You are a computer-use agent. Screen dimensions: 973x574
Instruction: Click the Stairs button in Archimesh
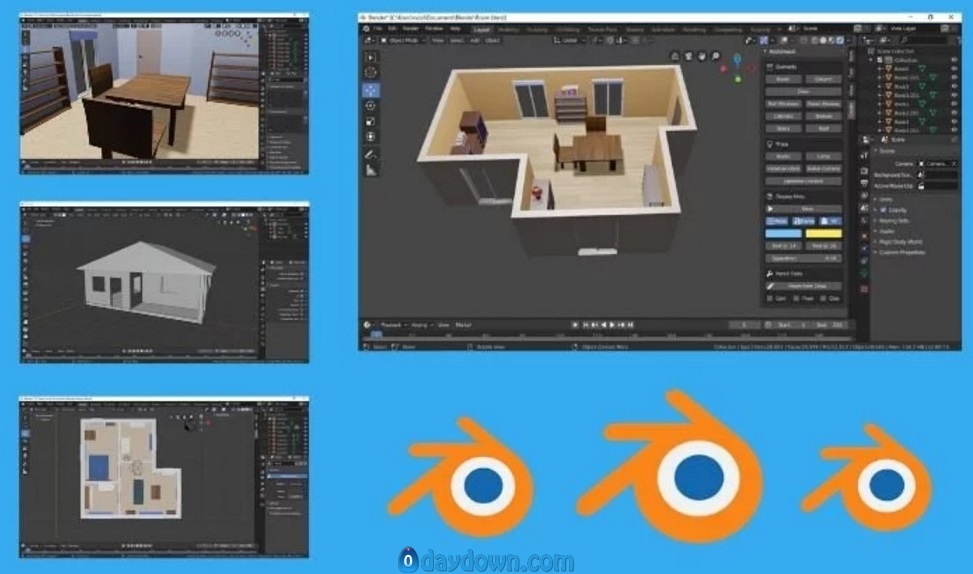[784, 128]
